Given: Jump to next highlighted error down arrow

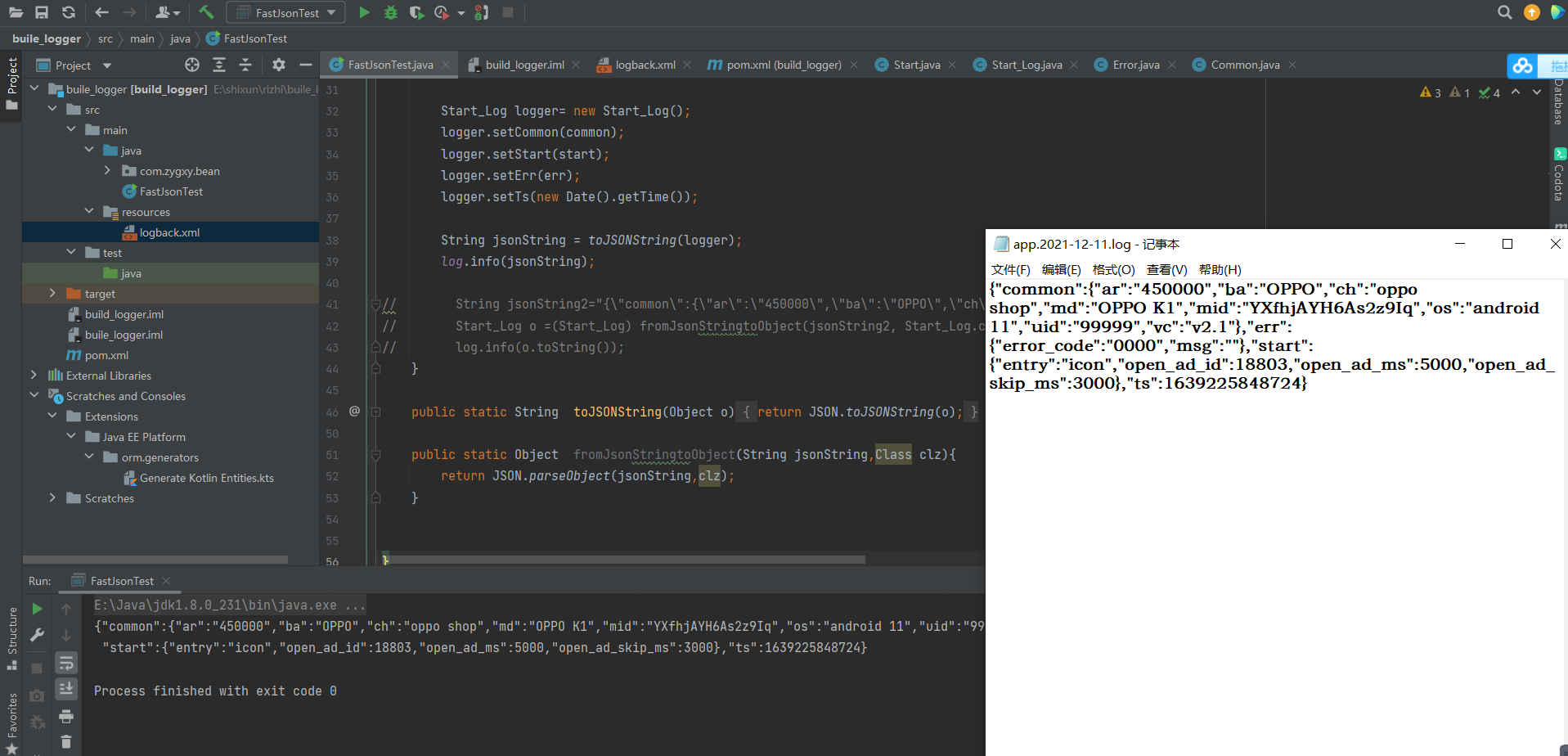Looking at the screenshot, I should (x=1537, y=92).
